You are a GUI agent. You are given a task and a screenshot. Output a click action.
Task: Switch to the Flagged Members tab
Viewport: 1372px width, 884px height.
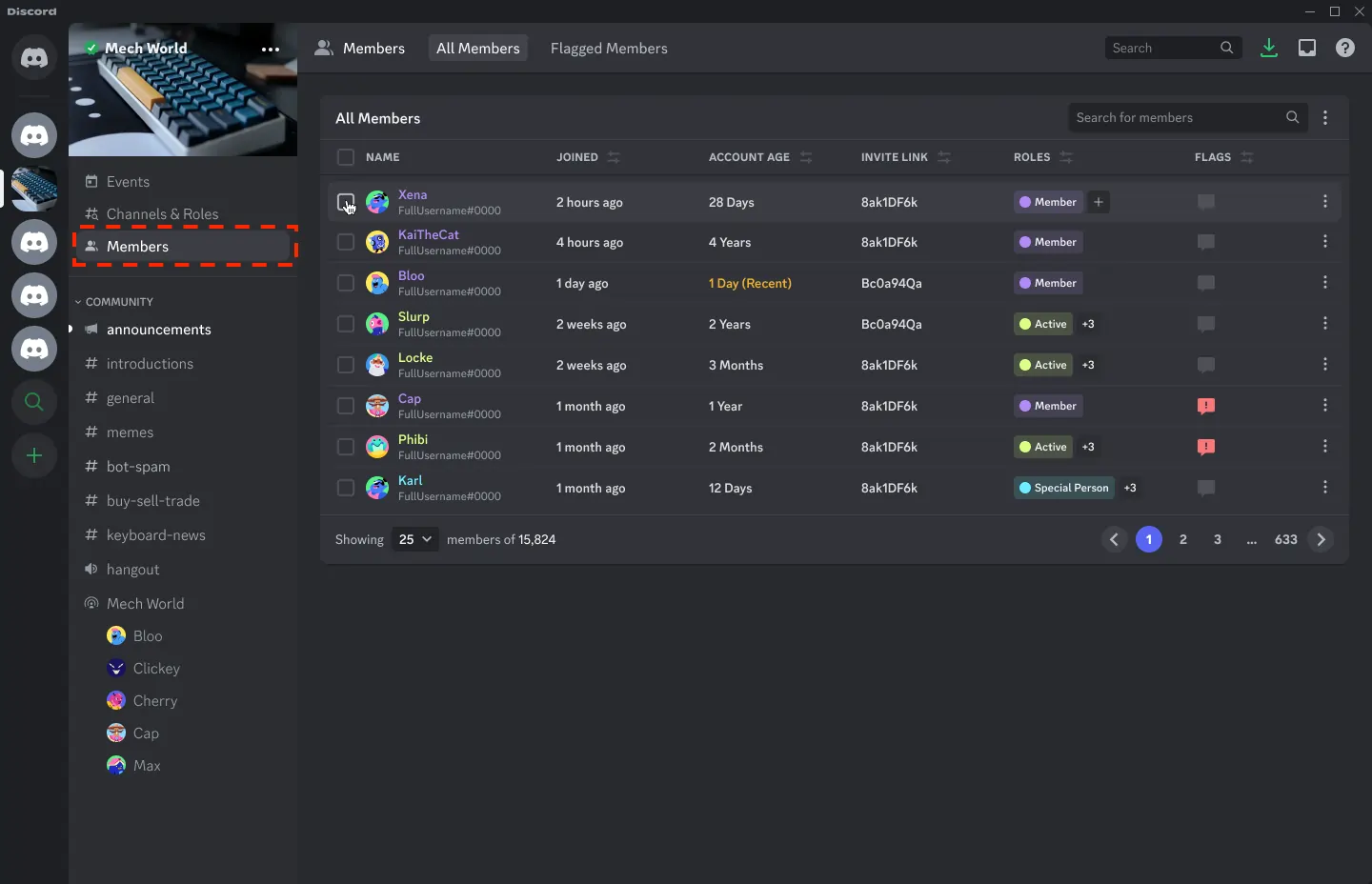pos(609,49)
